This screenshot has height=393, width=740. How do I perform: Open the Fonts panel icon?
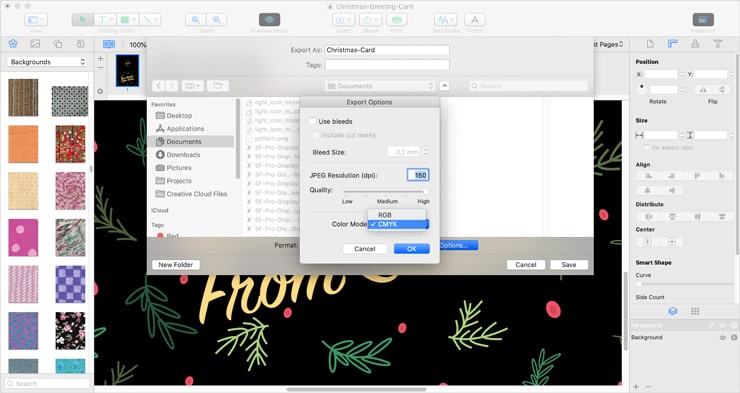pos(475,19)
